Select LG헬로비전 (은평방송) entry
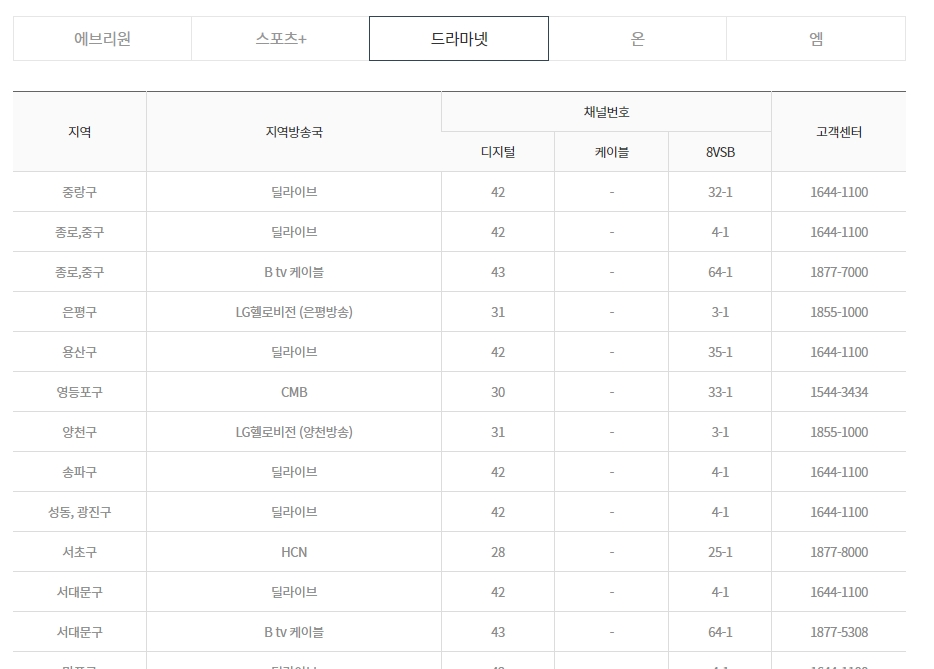The image size is (934, 669). [293, 311]
